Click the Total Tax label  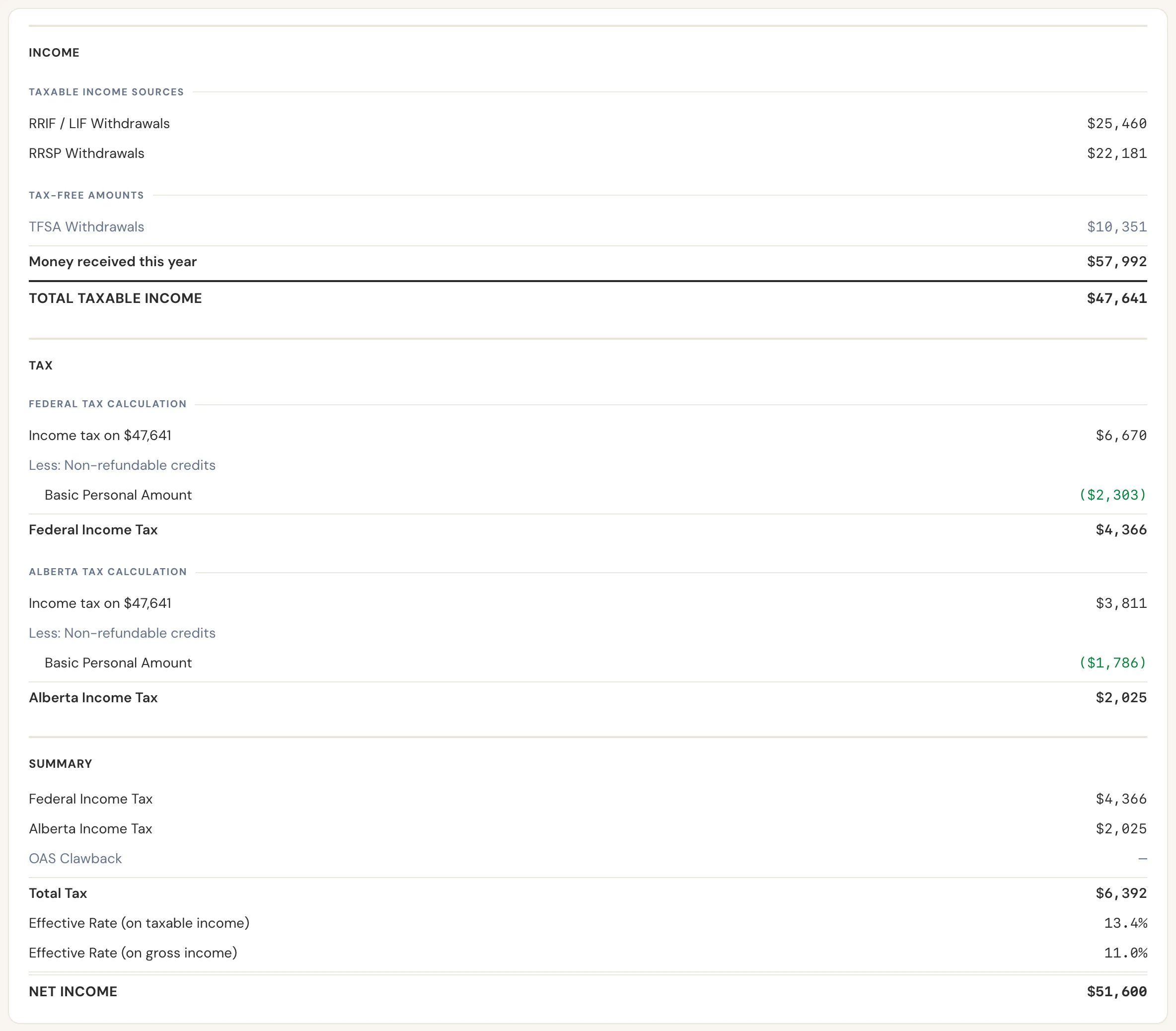(58, 893)
